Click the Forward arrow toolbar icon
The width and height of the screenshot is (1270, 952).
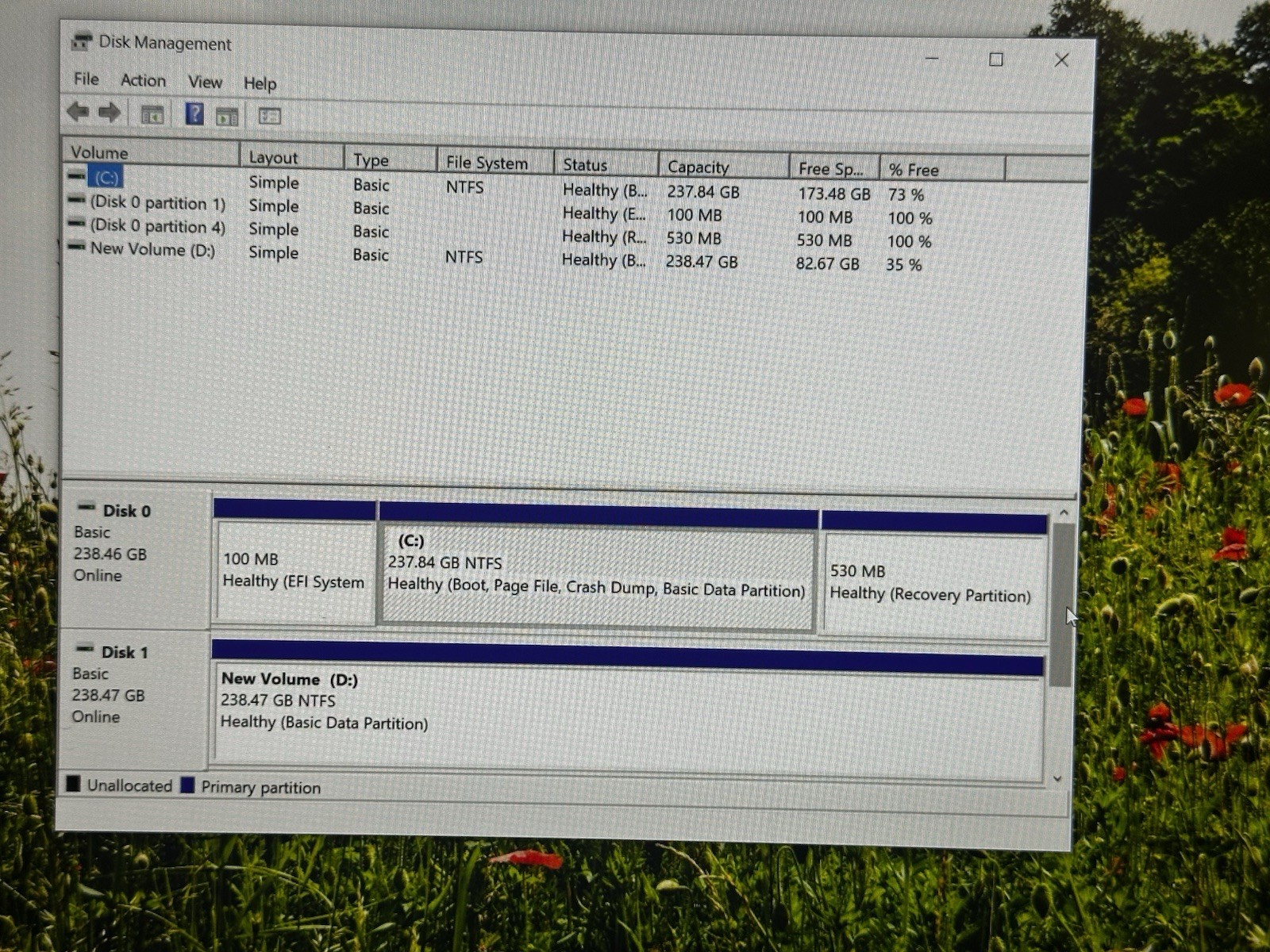coord(110,113)
